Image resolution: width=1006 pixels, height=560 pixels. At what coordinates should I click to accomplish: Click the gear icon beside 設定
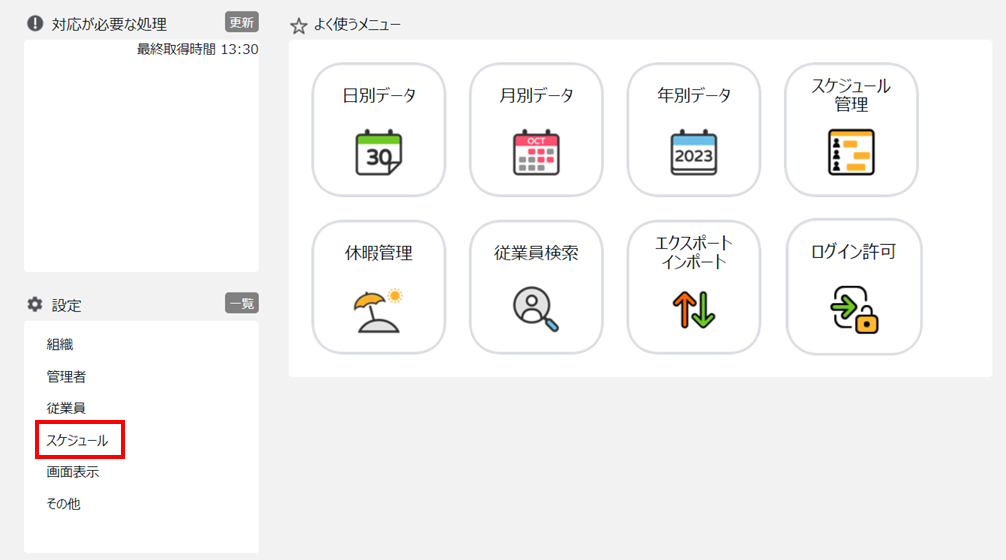click(x=35, y=304)
